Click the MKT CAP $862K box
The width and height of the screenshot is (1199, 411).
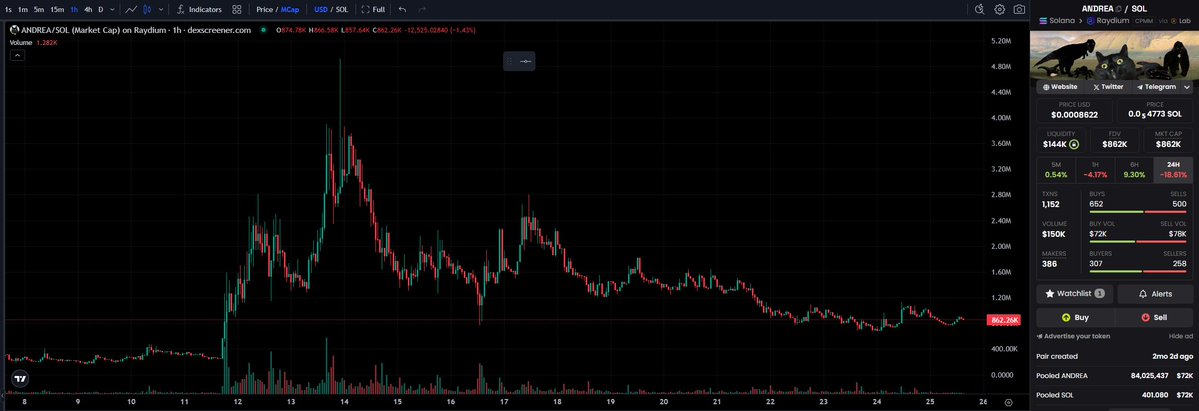[x=1168, y=139]
